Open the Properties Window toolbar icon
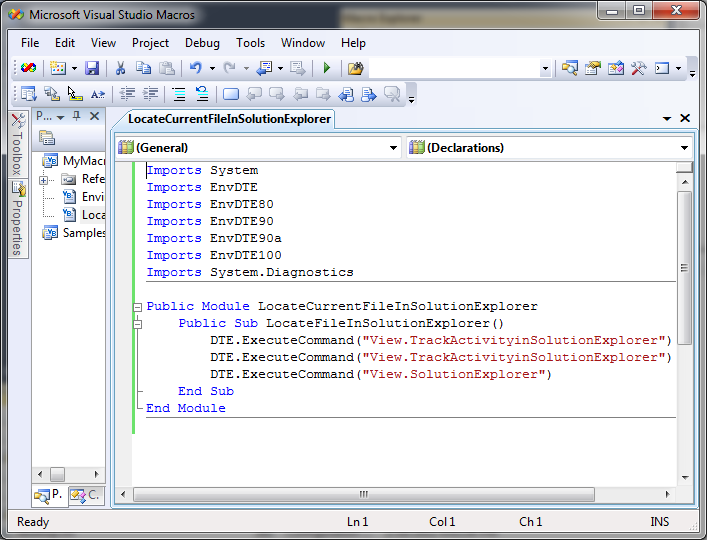The image size is (707, 540). tap(592, 69)
